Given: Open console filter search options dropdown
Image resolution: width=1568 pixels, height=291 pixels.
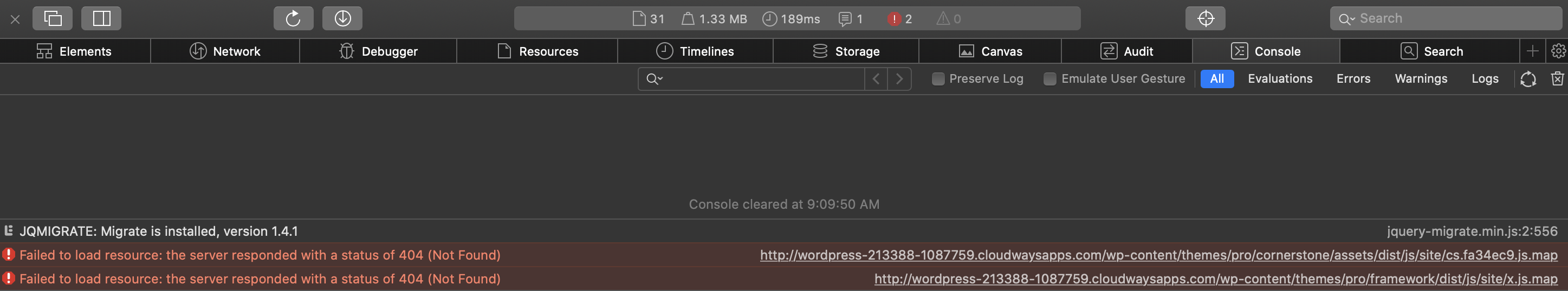Looking at the screenshot, I should [x=655, y=79].
